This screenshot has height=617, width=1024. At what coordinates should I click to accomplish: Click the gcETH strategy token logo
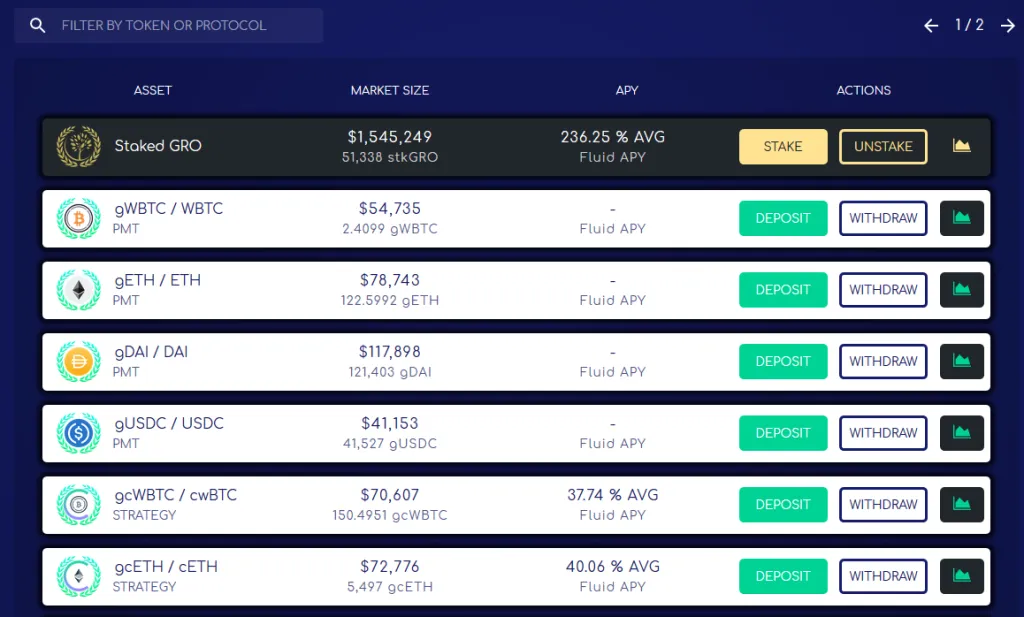coord(78,576)
